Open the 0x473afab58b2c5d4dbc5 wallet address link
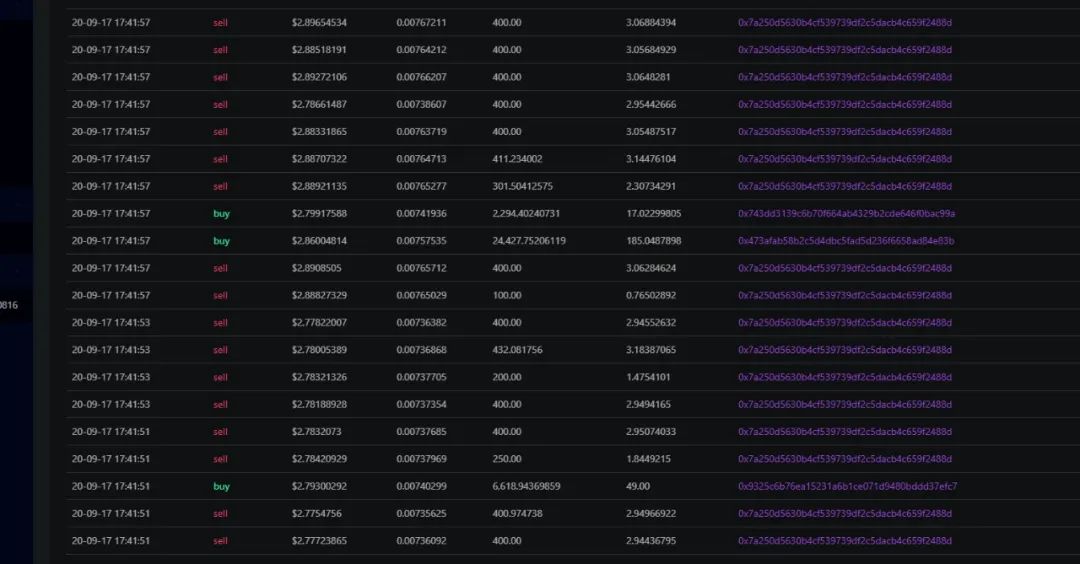 coord(846,241)
